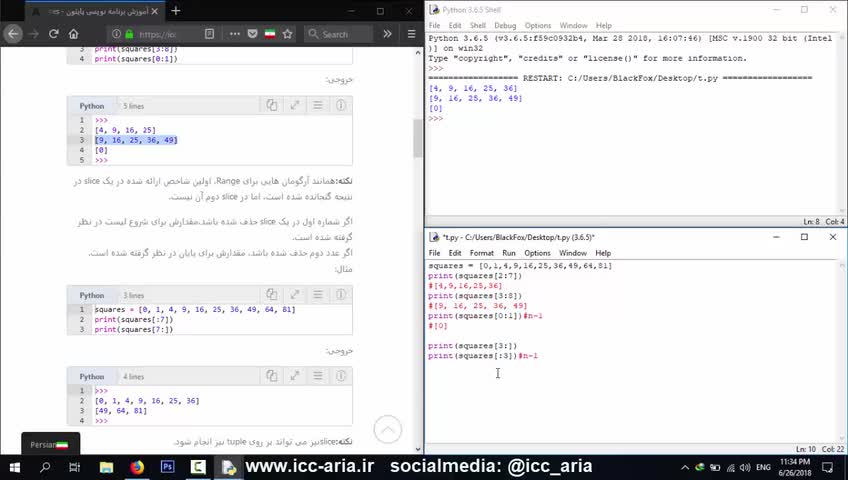This screenshot has height=480, width=848.
Task: Click the scroll-to-top circle button
Action: click(387, 430)
